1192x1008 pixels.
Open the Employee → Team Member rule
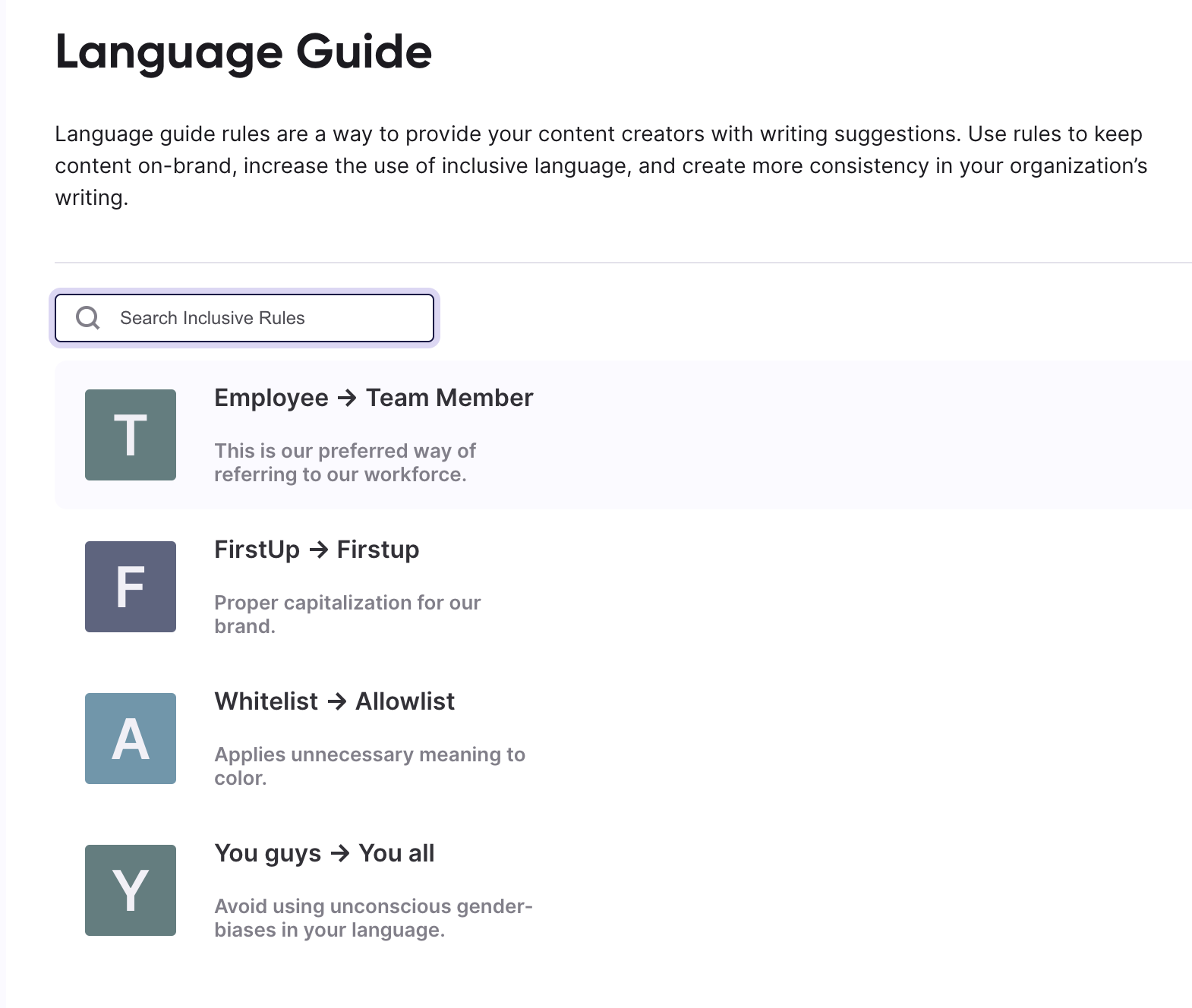[x=374, y=398]
